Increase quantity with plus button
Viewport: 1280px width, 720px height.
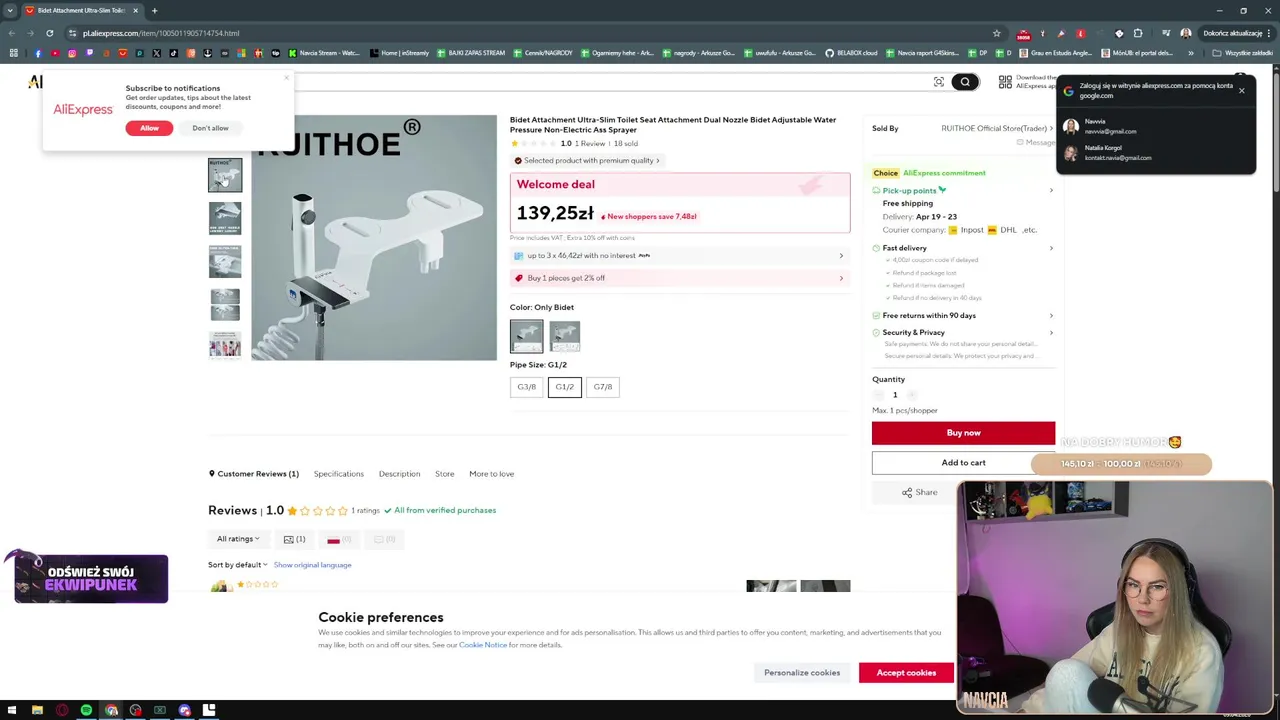click(911, 395)
